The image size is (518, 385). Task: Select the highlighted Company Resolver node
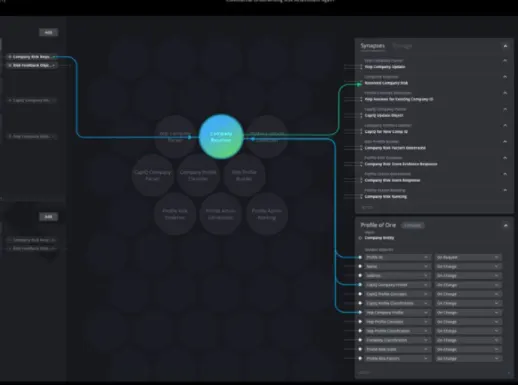click(221, 137)
